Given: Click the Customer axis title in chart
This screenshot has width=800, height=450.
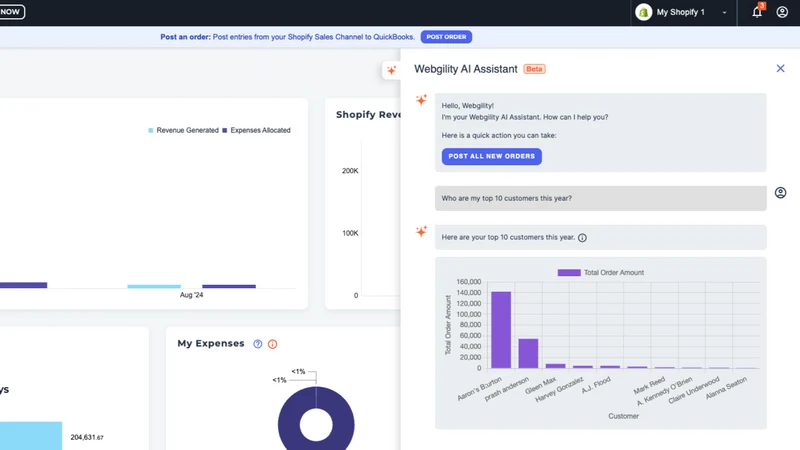Looking at the screenshot, I should (x=623, y=416).
